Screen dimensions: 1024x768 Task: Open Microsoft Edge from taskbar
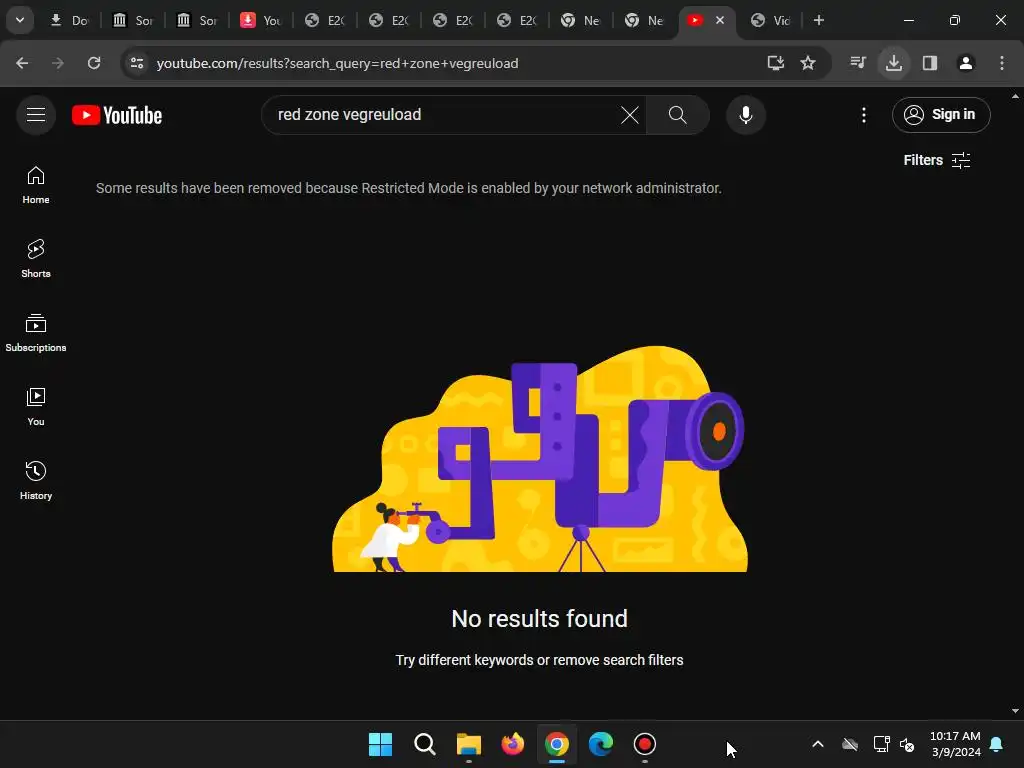[601, 744]
